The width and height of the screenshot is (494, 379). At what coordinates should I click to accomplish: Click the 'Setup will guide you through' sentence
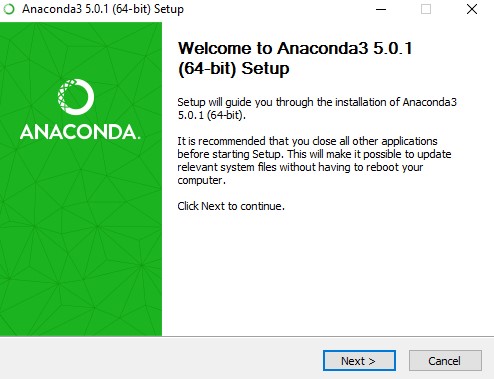[317, 102]
